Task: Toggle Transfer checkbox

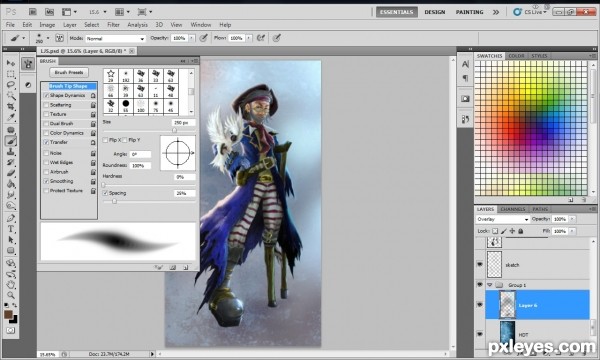Action: coord(46,142)
